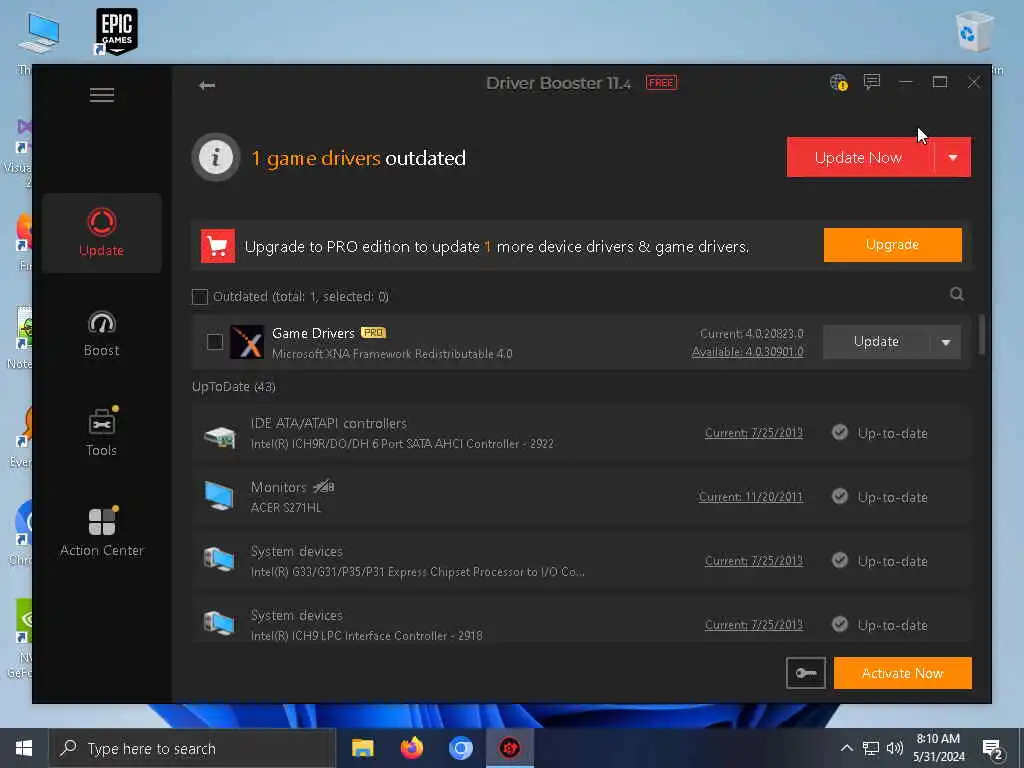This screenshot has width=1024, height=768.
Task: Open Current: 11/20/2011 link for Monitors
Action: (x=750, y=497)
